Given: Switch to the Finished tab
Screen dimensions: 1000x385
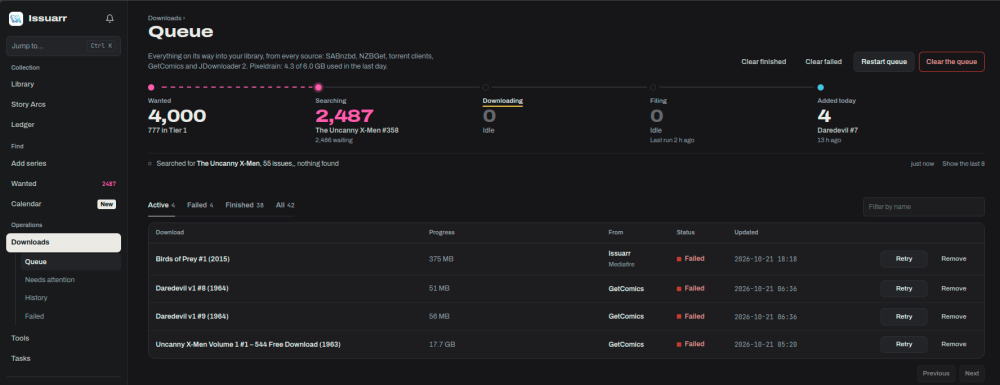Looking at the screenshot, I should click(x=244, y=205).
